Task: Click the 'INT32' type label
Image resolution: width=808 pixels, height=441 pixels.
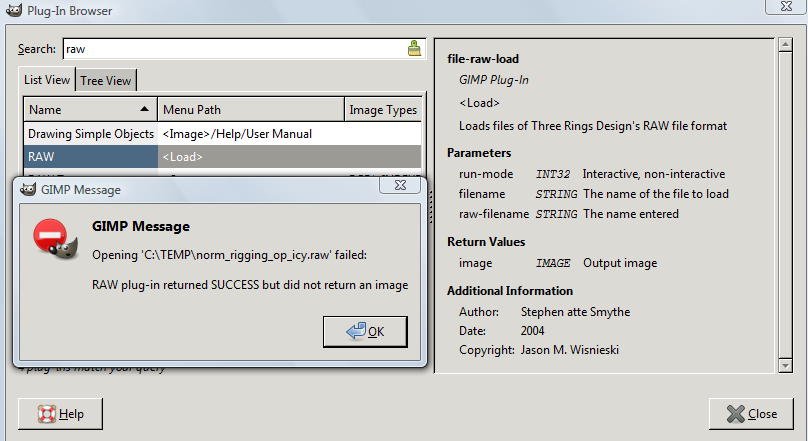Action: pyautogui.click(x=552, y=174)
